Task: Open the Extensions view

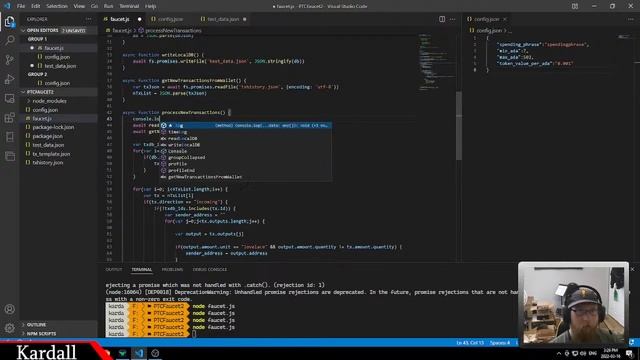Action: [x=9, y=118]
